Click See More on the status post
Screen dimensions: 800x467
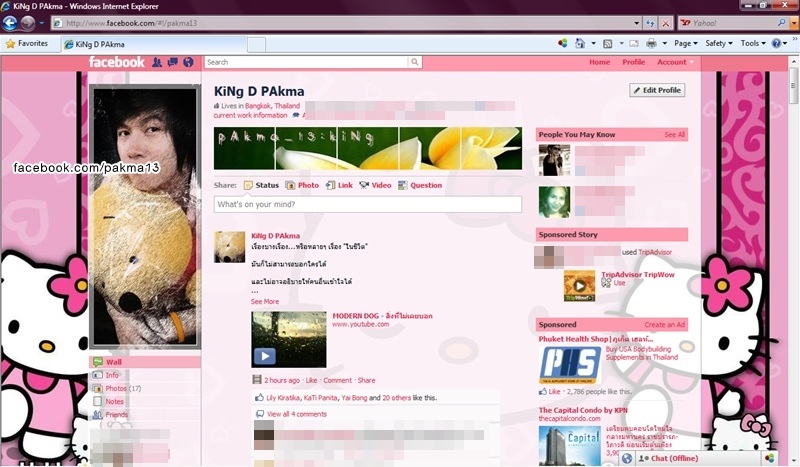click(265, 302)
